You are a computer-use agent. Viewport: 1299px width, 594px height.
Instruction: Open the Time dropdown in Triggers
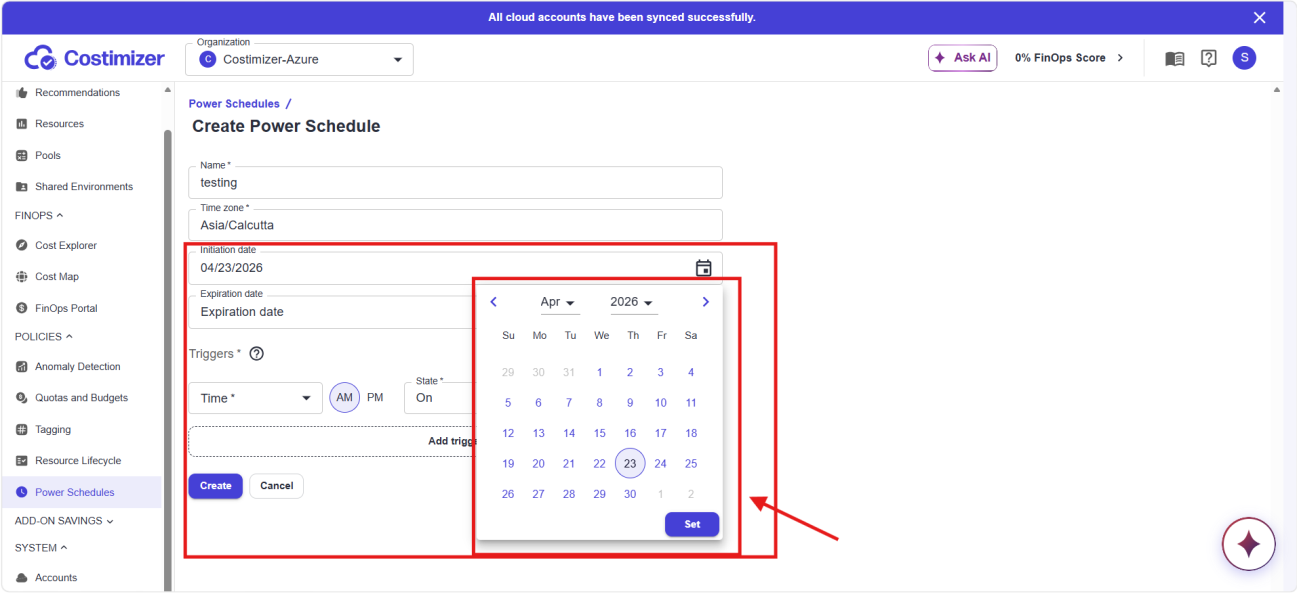pos(256,398)
